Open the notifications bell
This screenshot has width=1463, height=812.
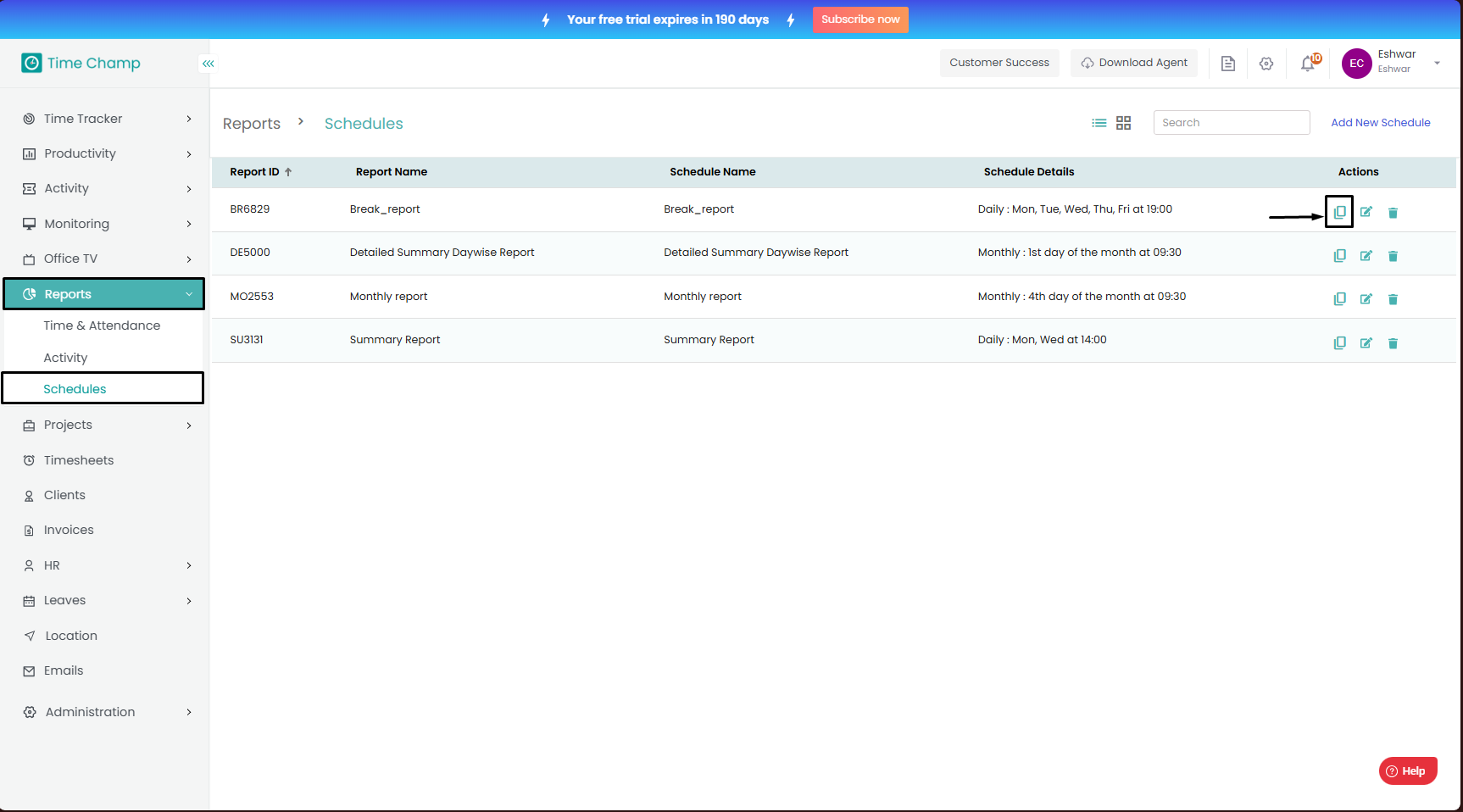1309,63
